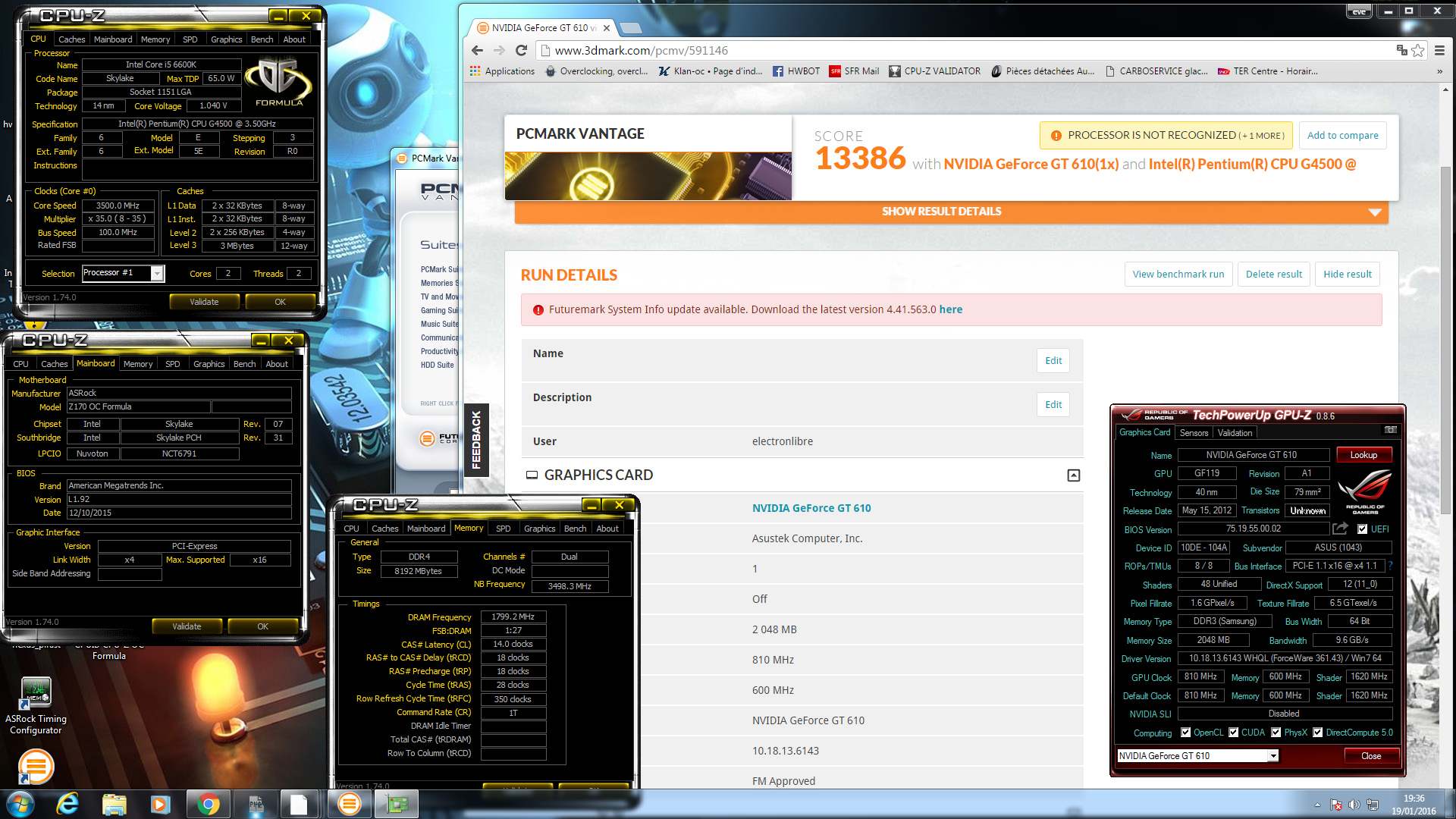
Task: Open the TER Centre bookmark
Action: (1268, 71)
